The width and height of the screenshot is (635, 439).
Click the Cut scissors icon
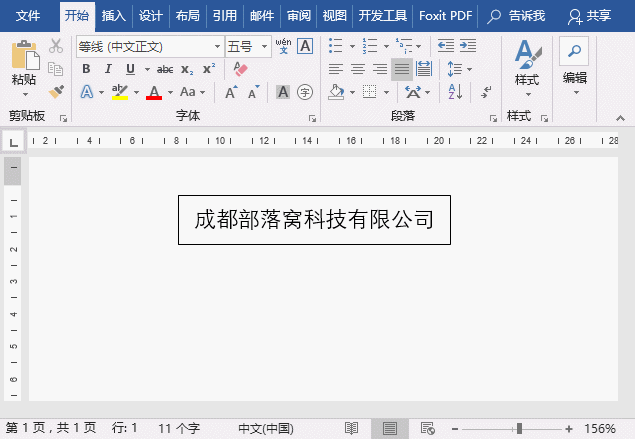56,46
